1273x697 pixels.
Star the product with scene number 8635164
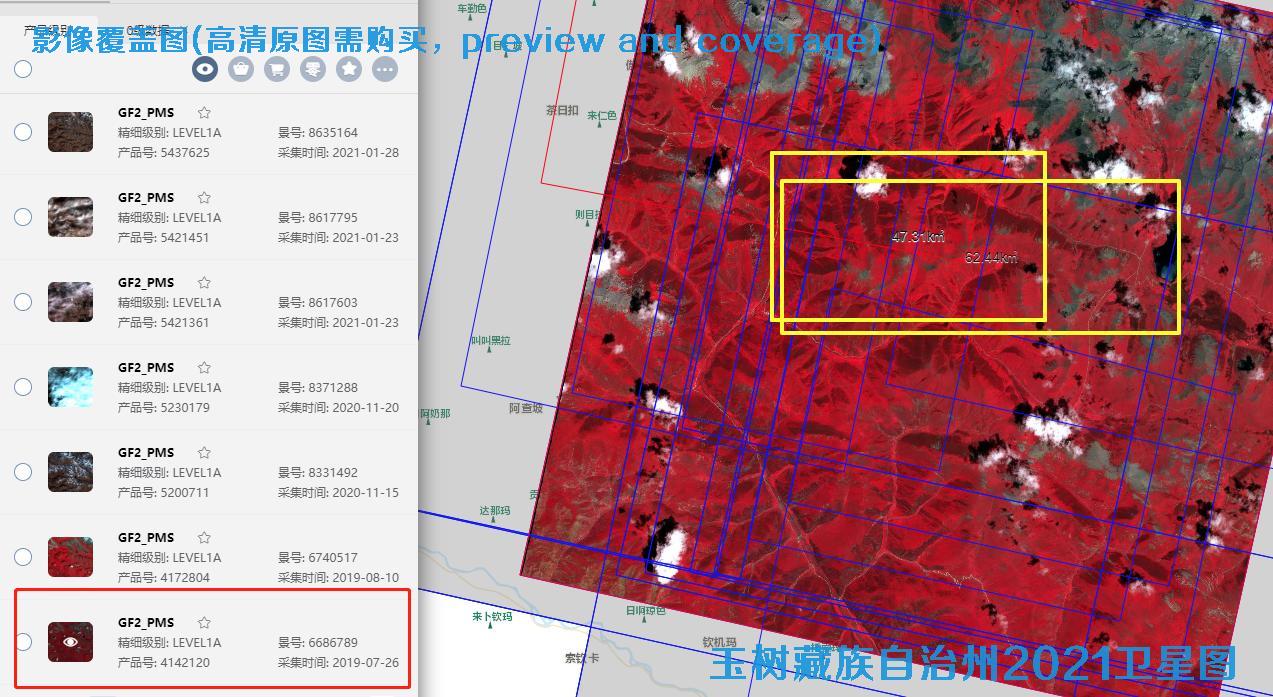coord(204,113)
